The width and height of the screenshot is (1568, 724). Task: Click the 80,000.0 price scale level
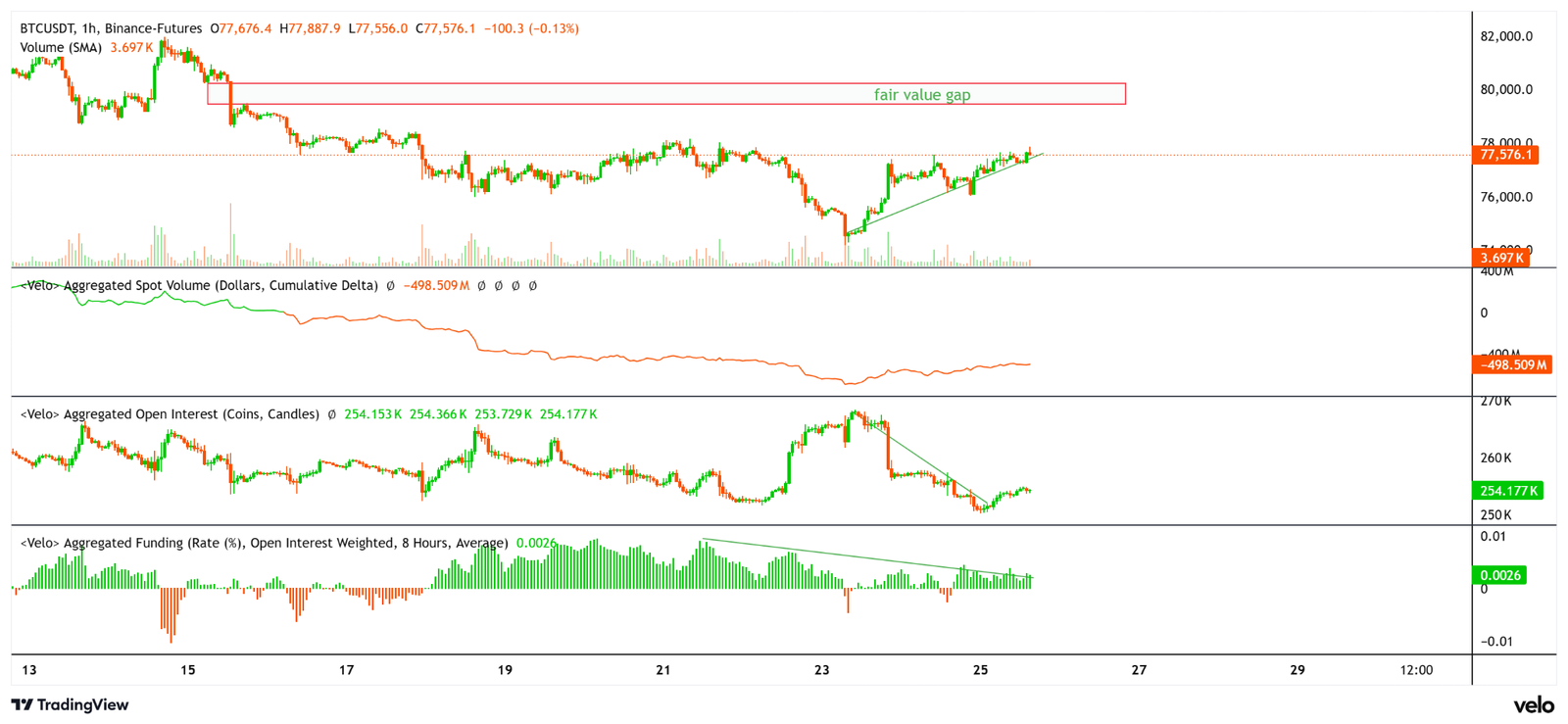pos(1506,89)
